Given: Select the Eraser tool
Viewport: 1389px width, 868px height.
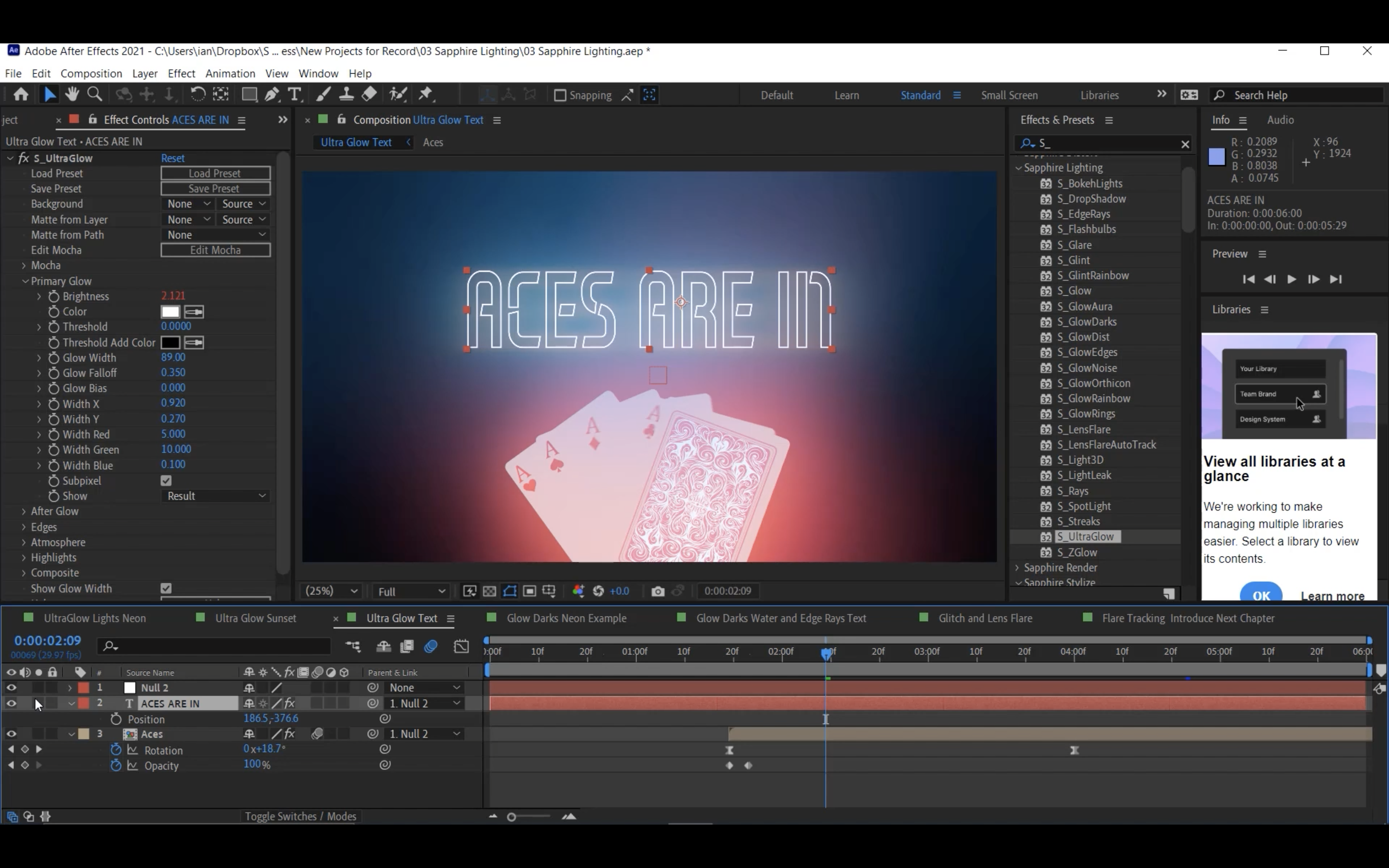Looking at the screenshot, I should pos(369,95).
